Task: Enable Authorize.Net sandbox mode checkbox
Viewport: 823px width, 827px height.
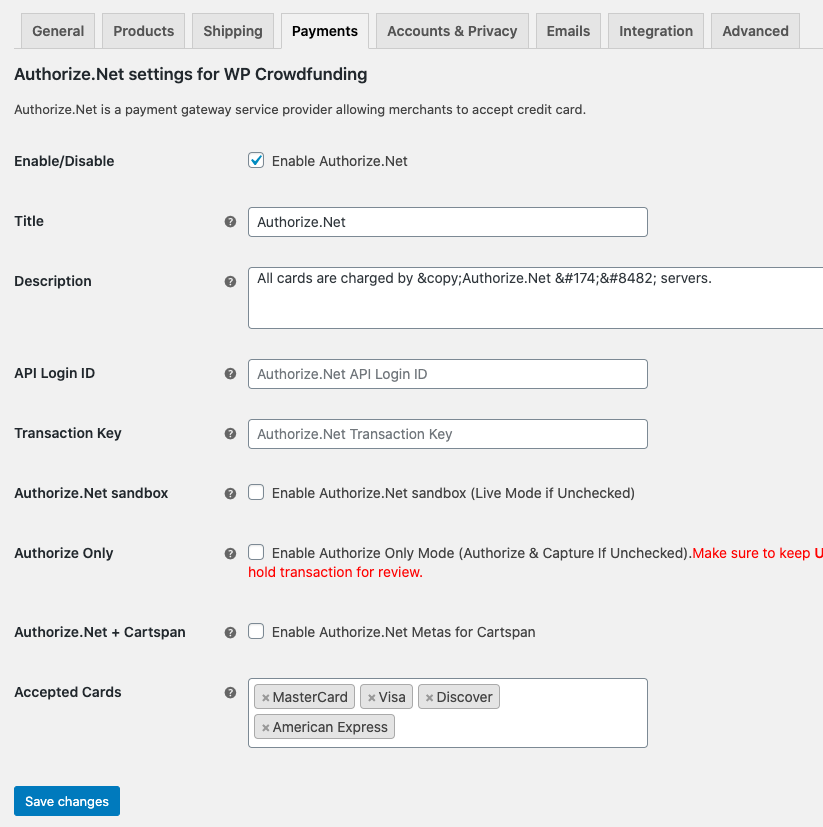Action: tap(256, 492)
